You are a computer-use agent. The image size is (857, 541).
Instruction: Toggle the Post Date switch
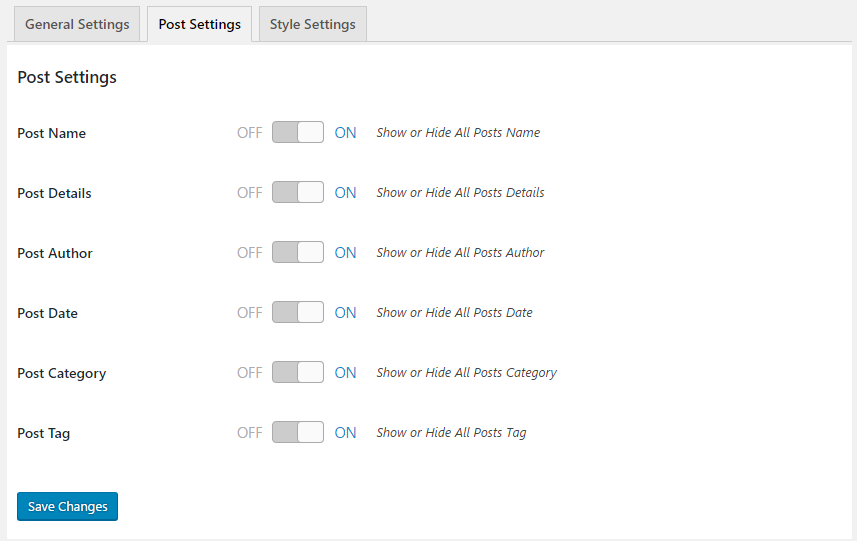pyautogui.click(x=298, y=312)
